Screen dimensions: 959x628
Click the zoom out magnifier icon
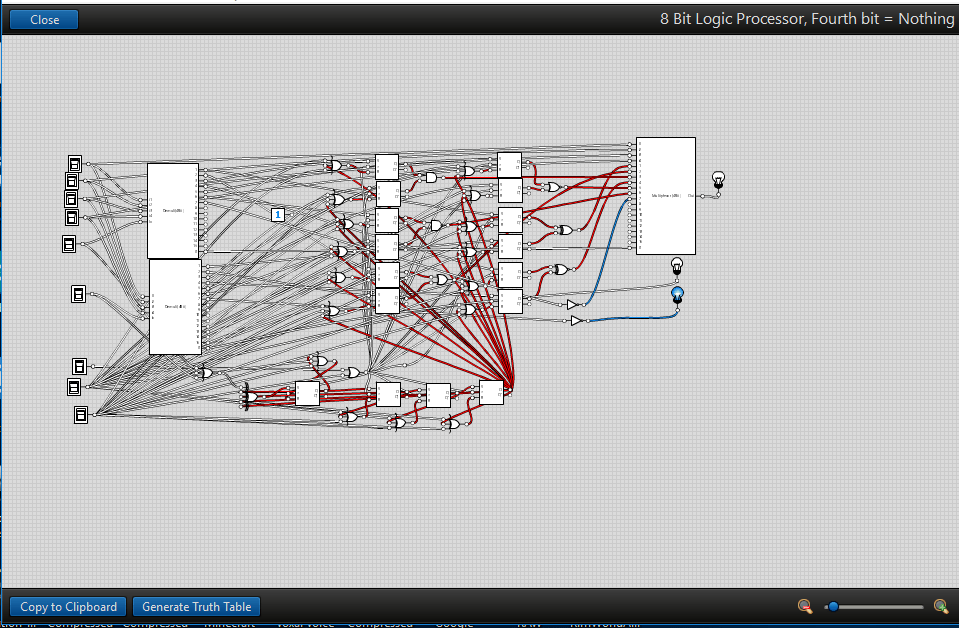coord(805,606)
